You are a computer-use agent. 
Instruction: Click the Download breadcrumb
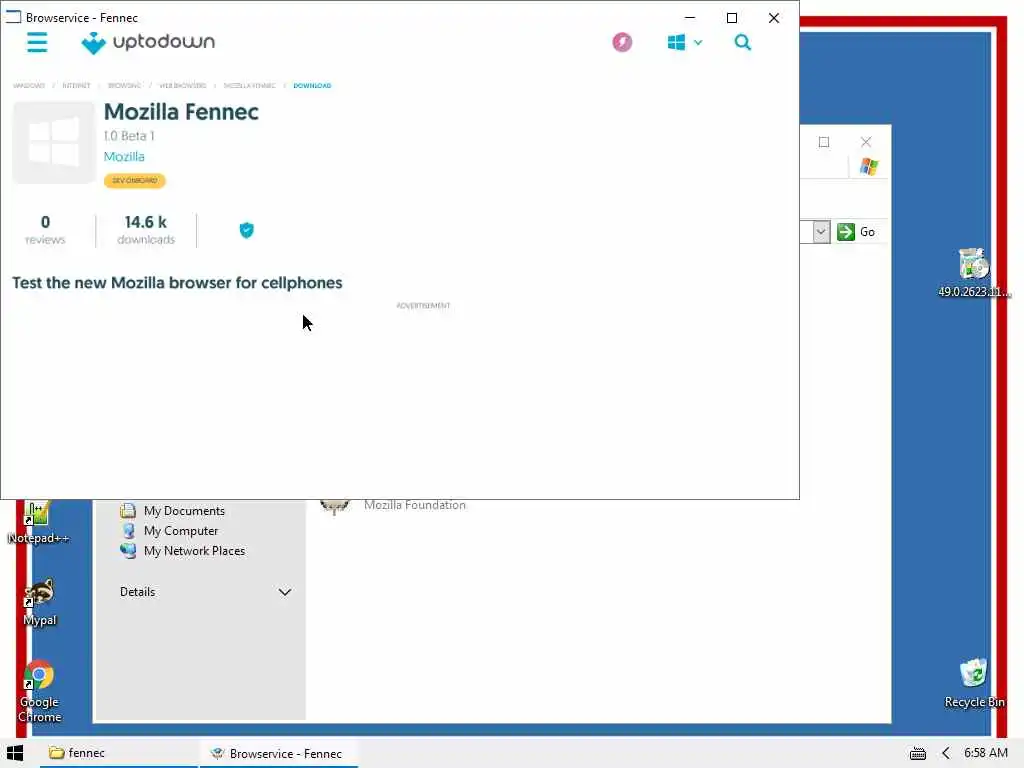tap(312, 86)
